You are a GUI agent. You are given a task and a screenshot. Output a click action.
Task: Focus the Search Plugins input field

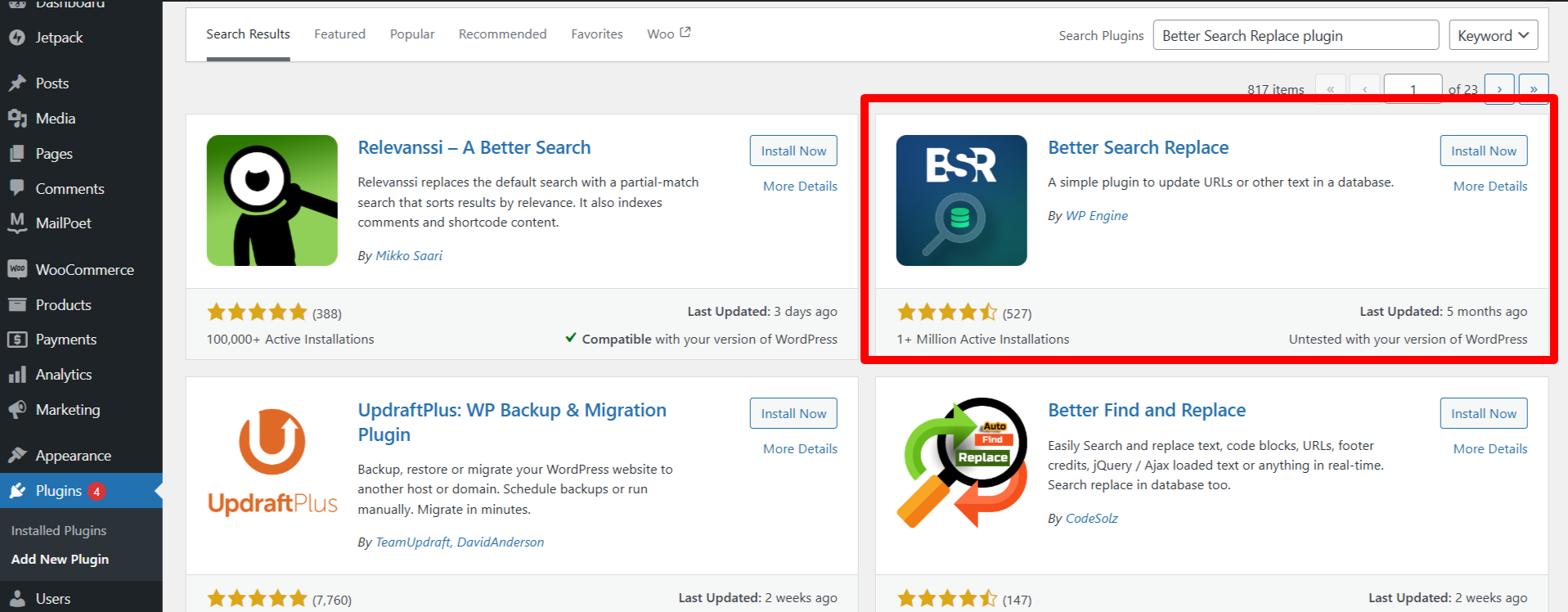[1296, 35]
